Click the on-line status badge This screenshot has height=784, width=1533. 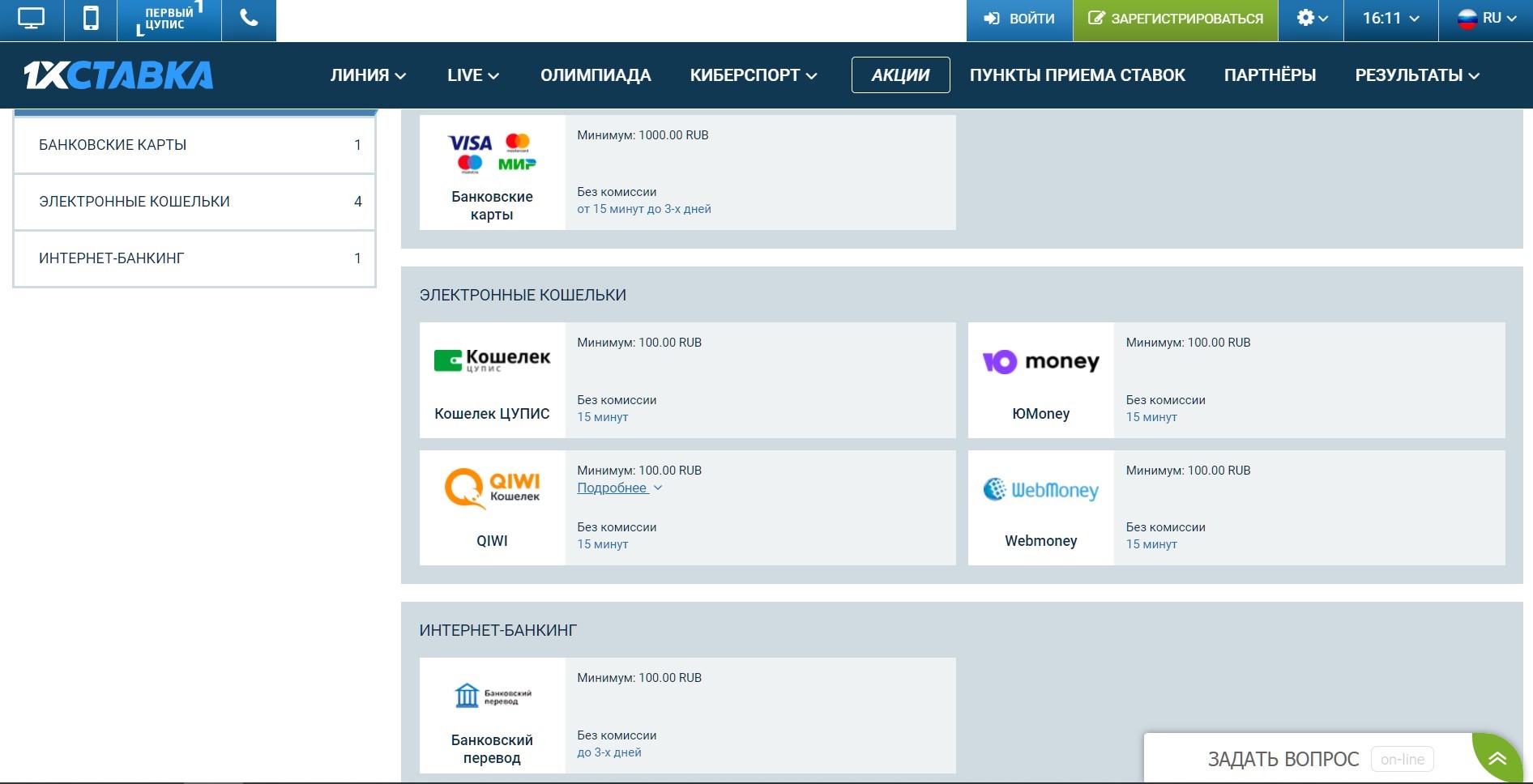pyautogui.click(x=1402, y=760)
